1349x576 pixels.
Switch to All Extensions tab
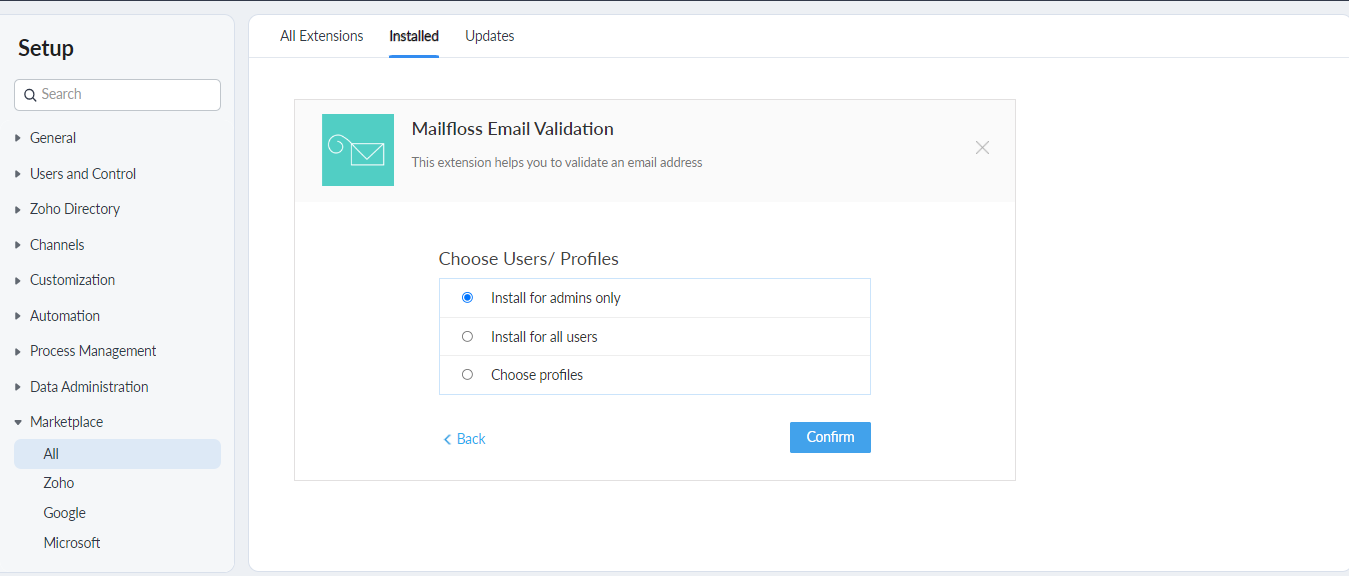pyautogui.click(x=321, y=36)
